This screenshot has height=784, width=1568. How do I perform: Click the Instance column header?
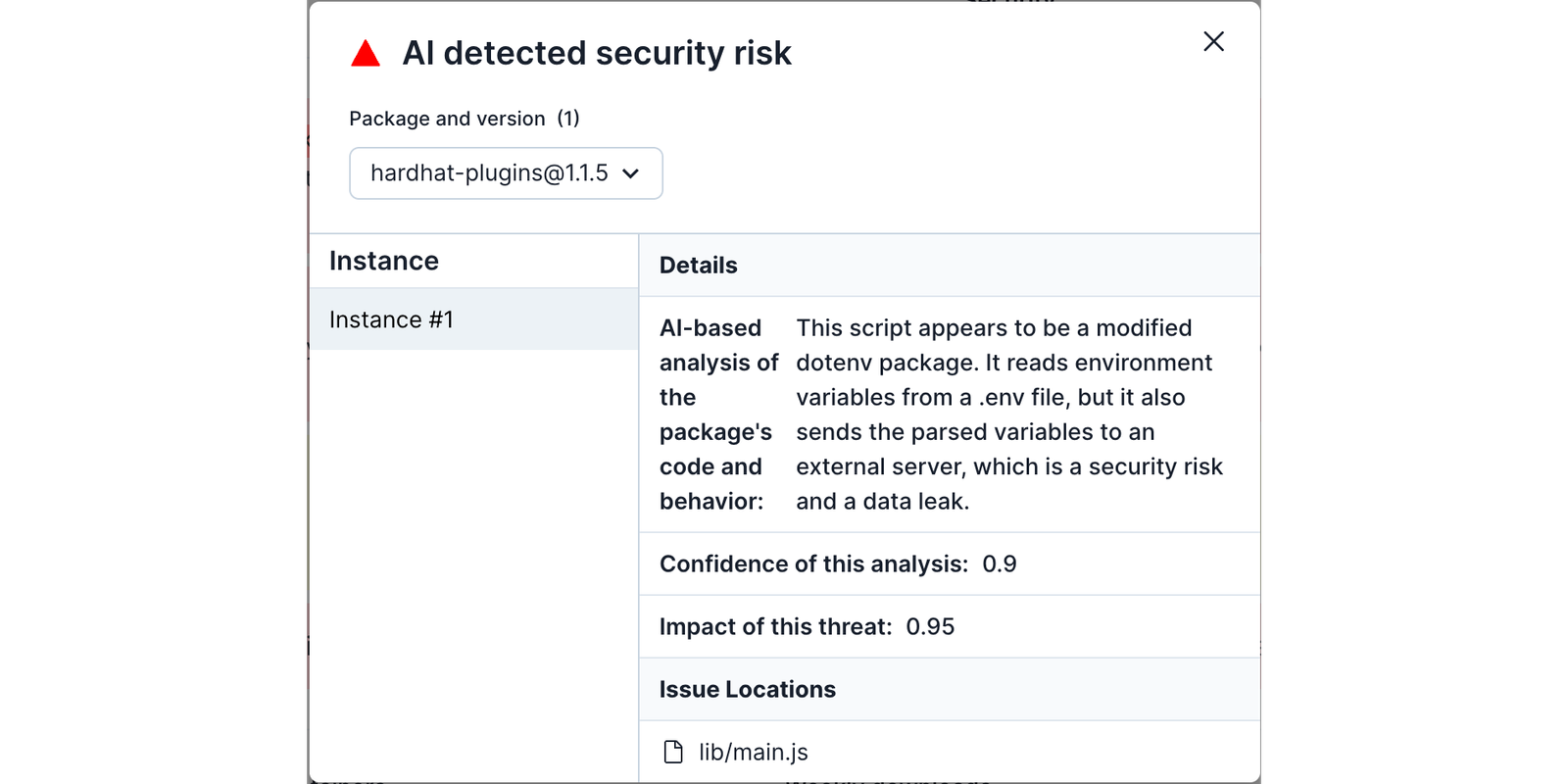(384, 261)
